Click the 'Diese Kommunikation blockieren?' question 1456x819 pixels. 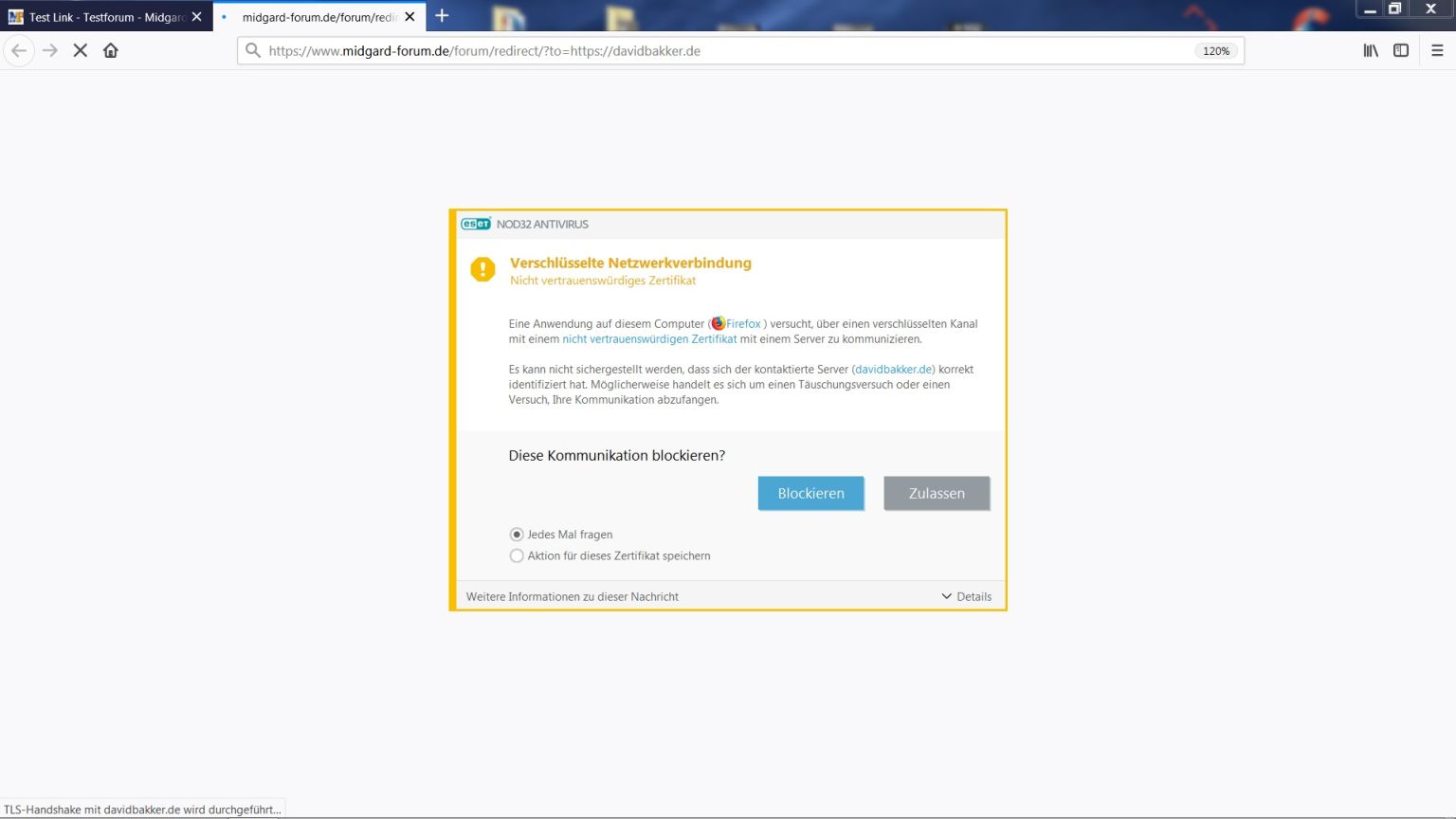[617, 455]
